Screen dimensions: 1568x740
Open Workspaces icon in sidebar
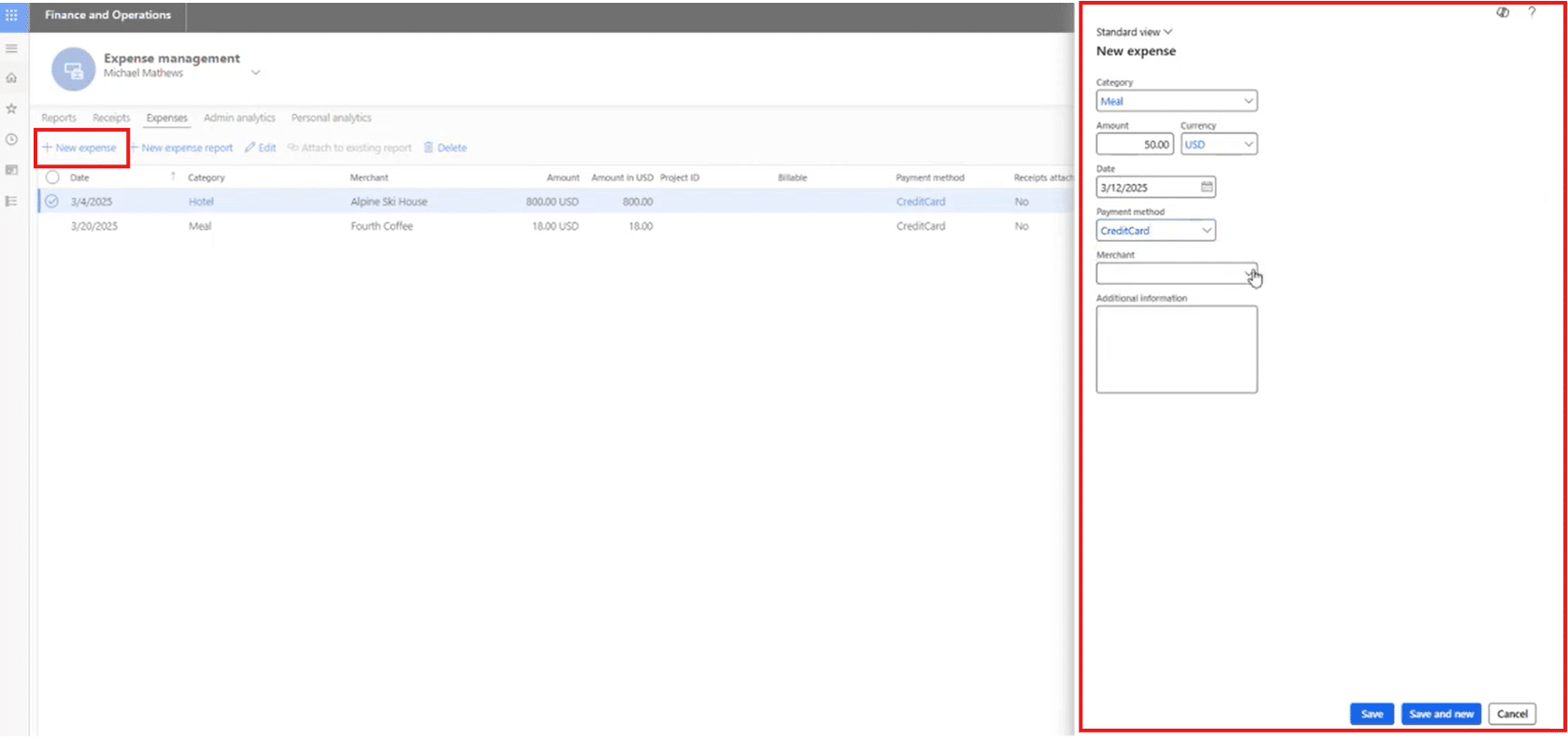(x=11, y=170)
